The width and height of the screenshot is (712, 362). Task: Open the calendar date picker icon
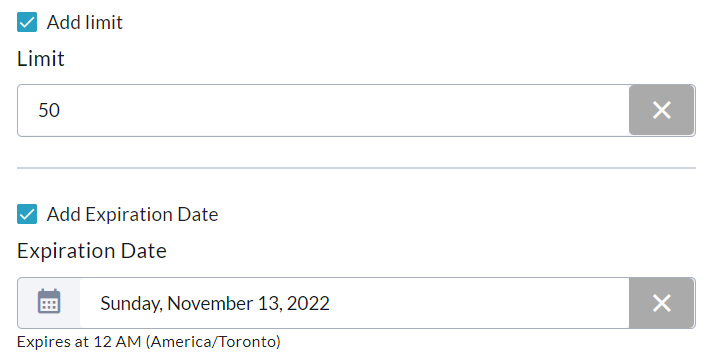point(49,302)
